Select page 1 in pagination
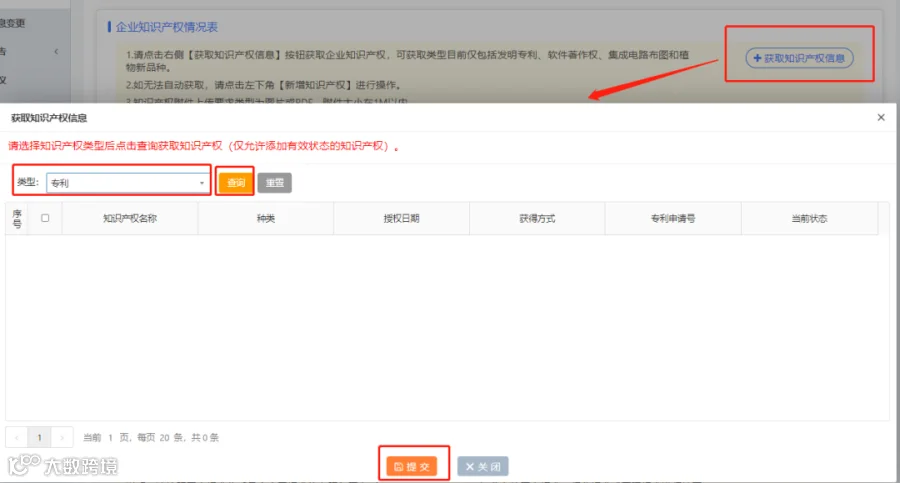 39,438
